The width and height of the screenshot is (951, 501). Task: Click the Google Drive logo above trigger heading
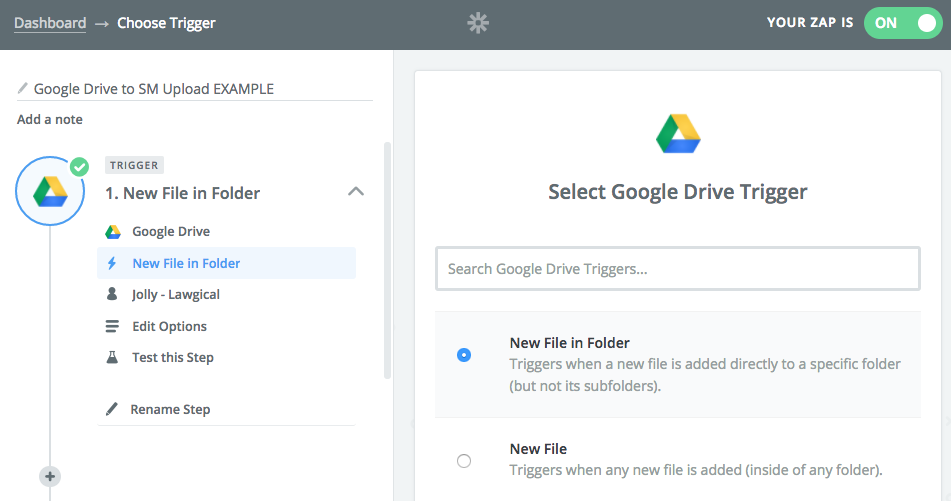[677, 134]
